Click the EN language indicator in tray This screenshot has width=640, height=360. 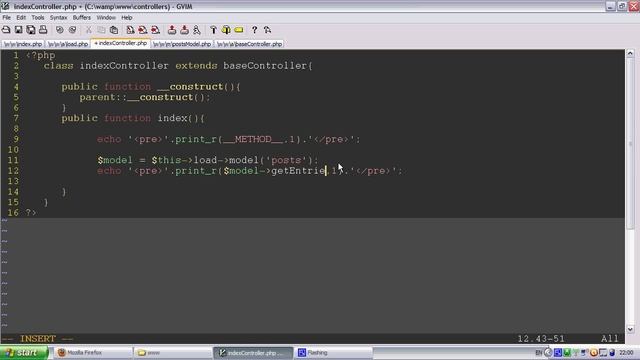pos(538,353)
